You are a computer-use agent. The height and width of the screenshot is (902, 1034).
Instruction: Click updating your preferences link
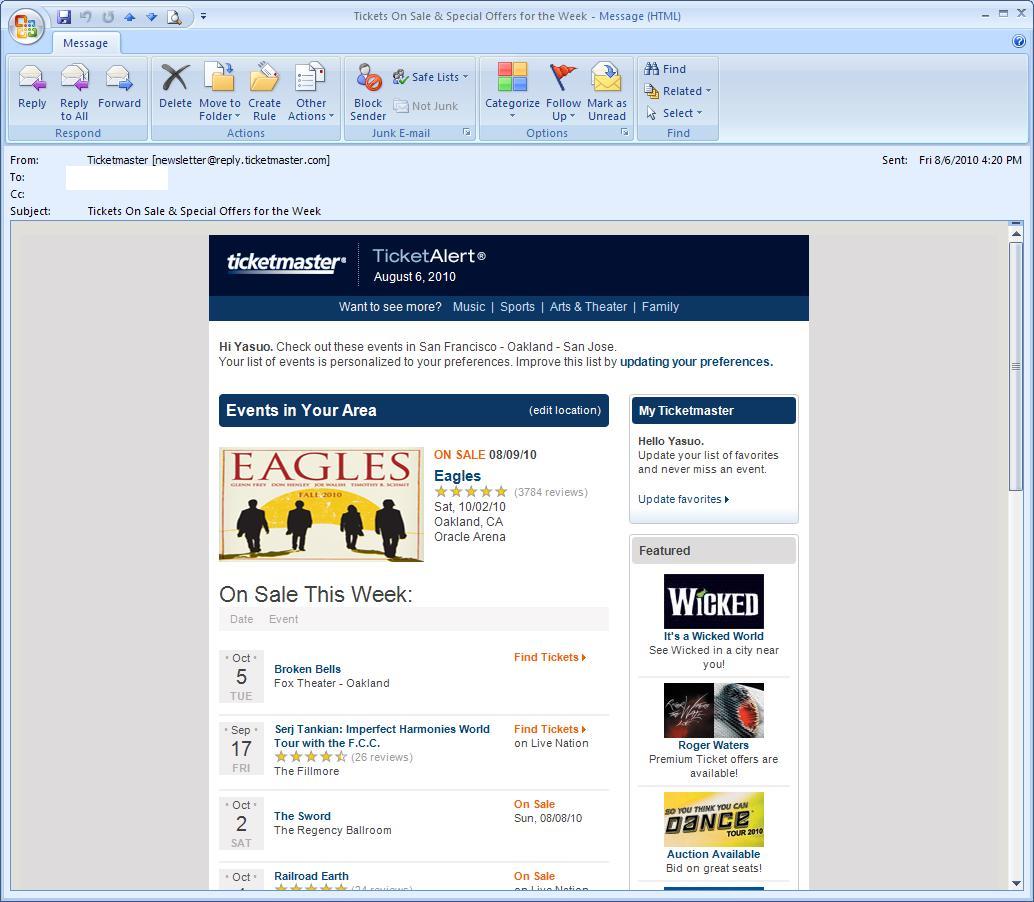tap(696, 362)
